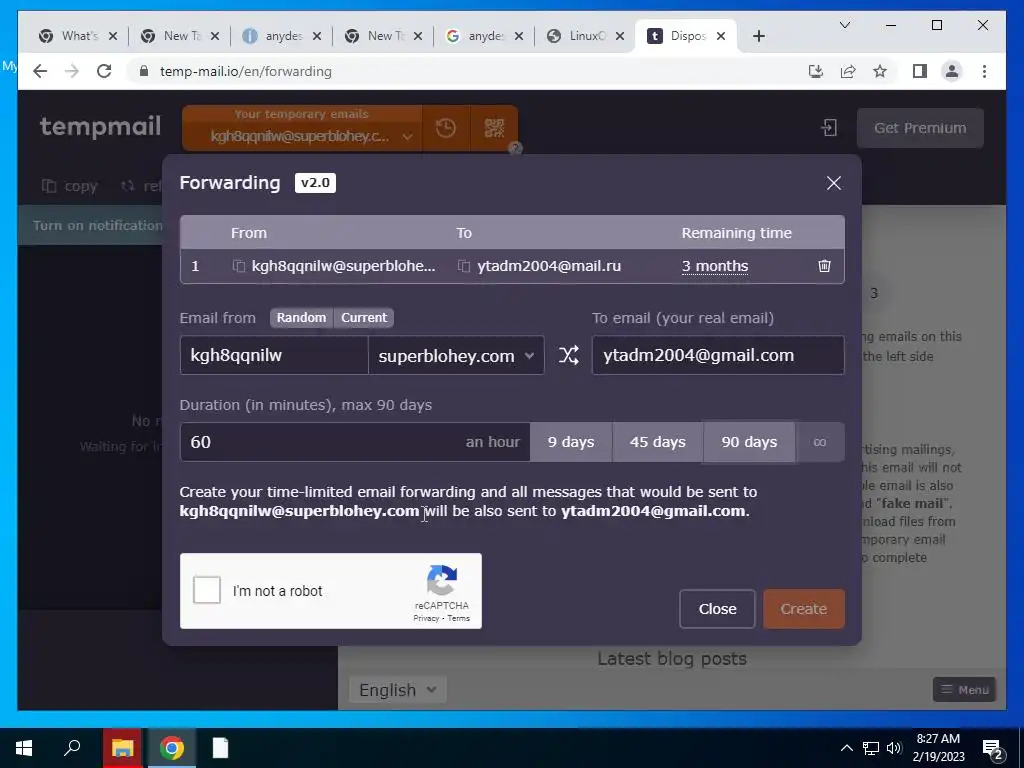The width and height of the screenshot is (1024, 768).
Task: Click the install app icon in address bar
Action: tap(816, 71)
